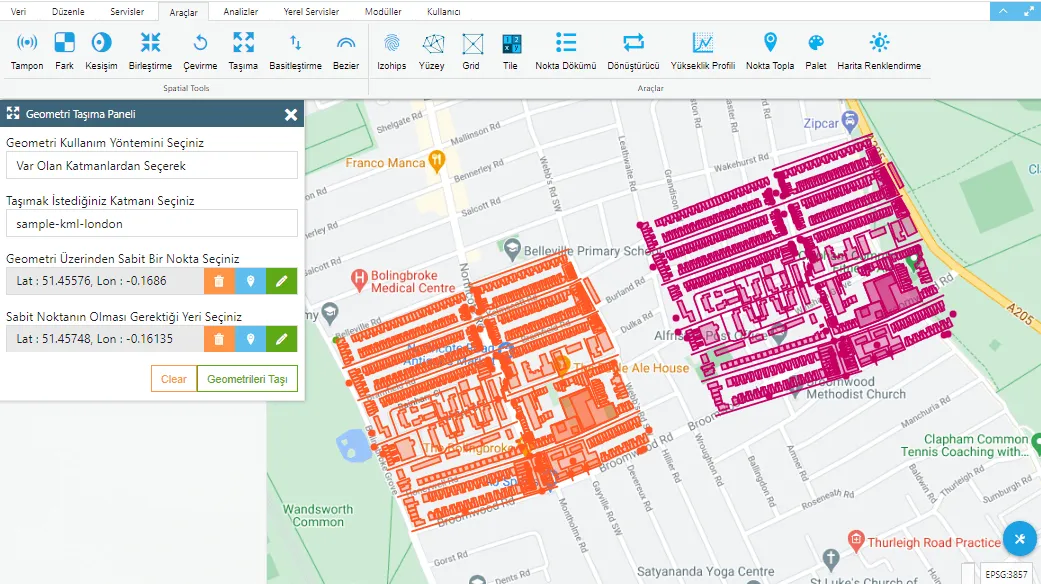
Task: Click the blue round tools button
Action: [1020, 539]
